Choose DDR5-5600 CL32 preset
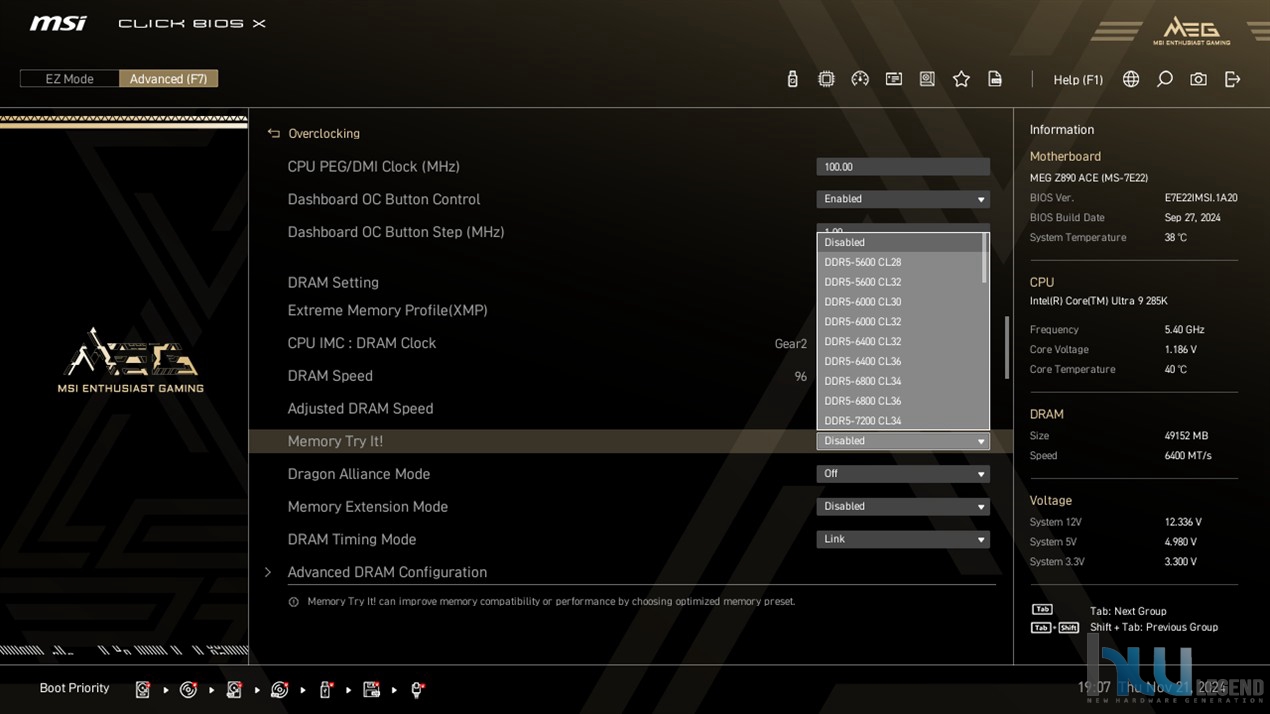This screenshot has width=1270, height=714. [x=900, y=282]
